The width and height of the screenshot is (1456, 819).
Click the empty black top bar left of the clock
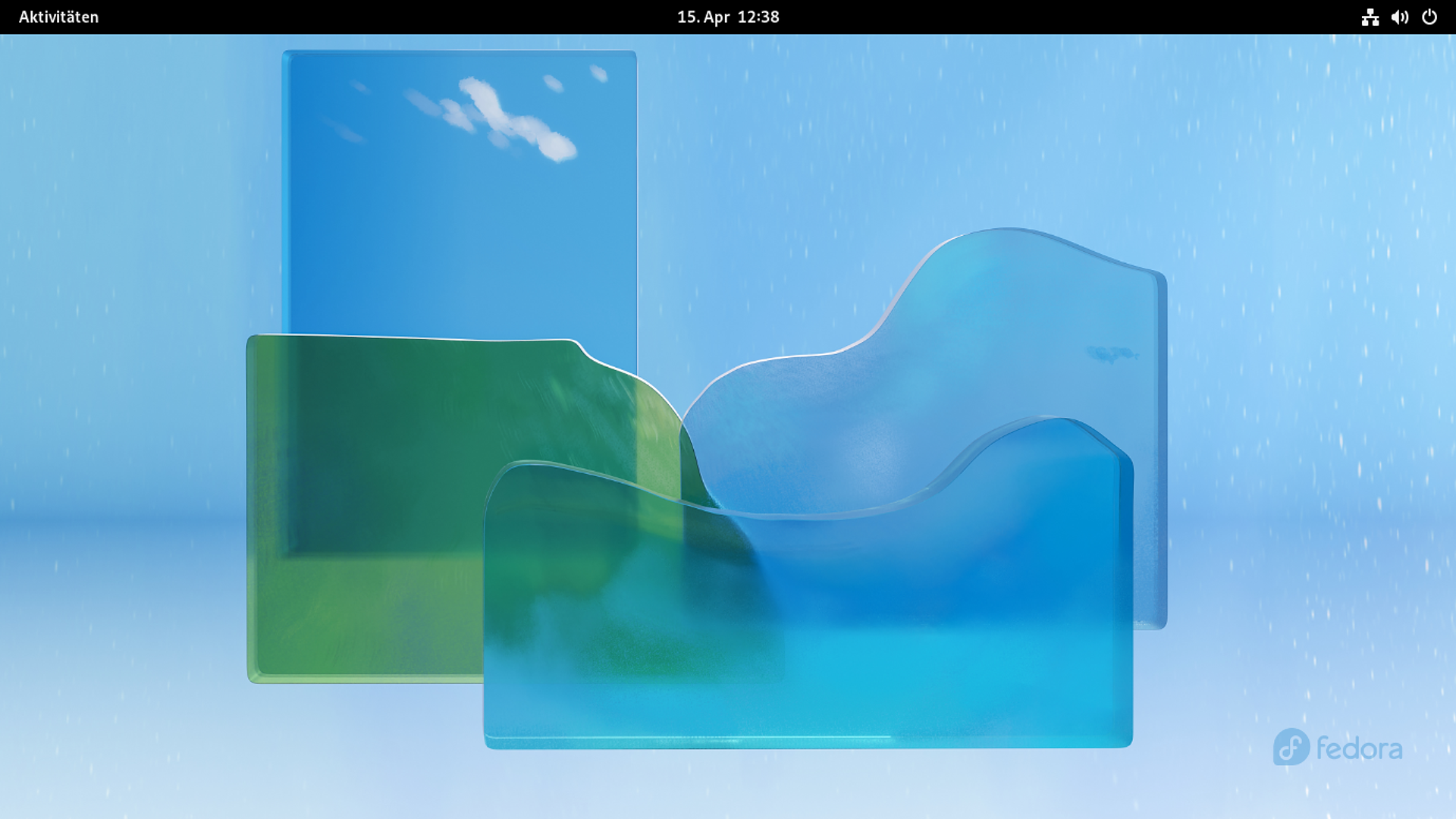(379, 17)
